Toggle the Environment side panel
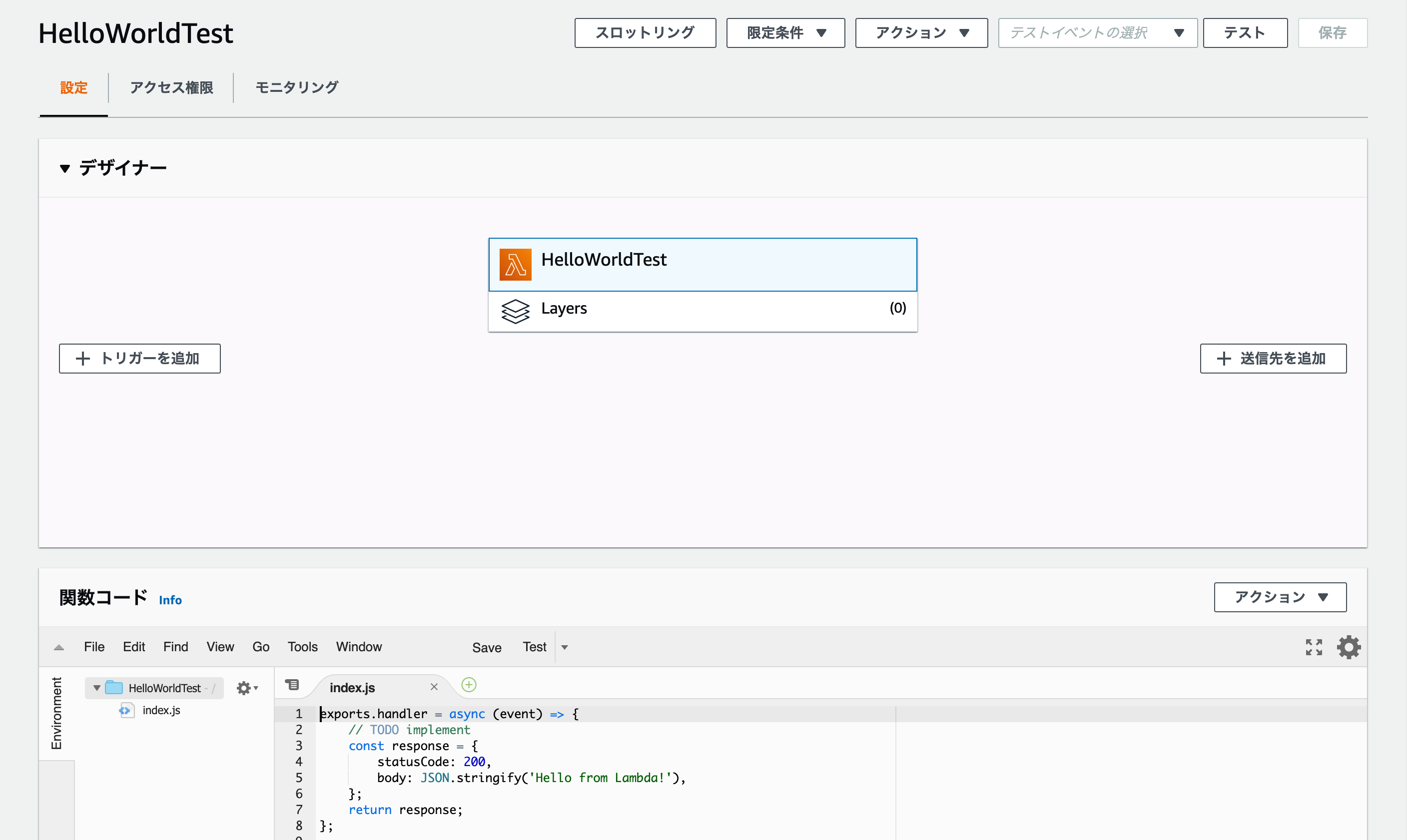The width and height of the screenshot is (1407, 840). [x=56, y=713]
